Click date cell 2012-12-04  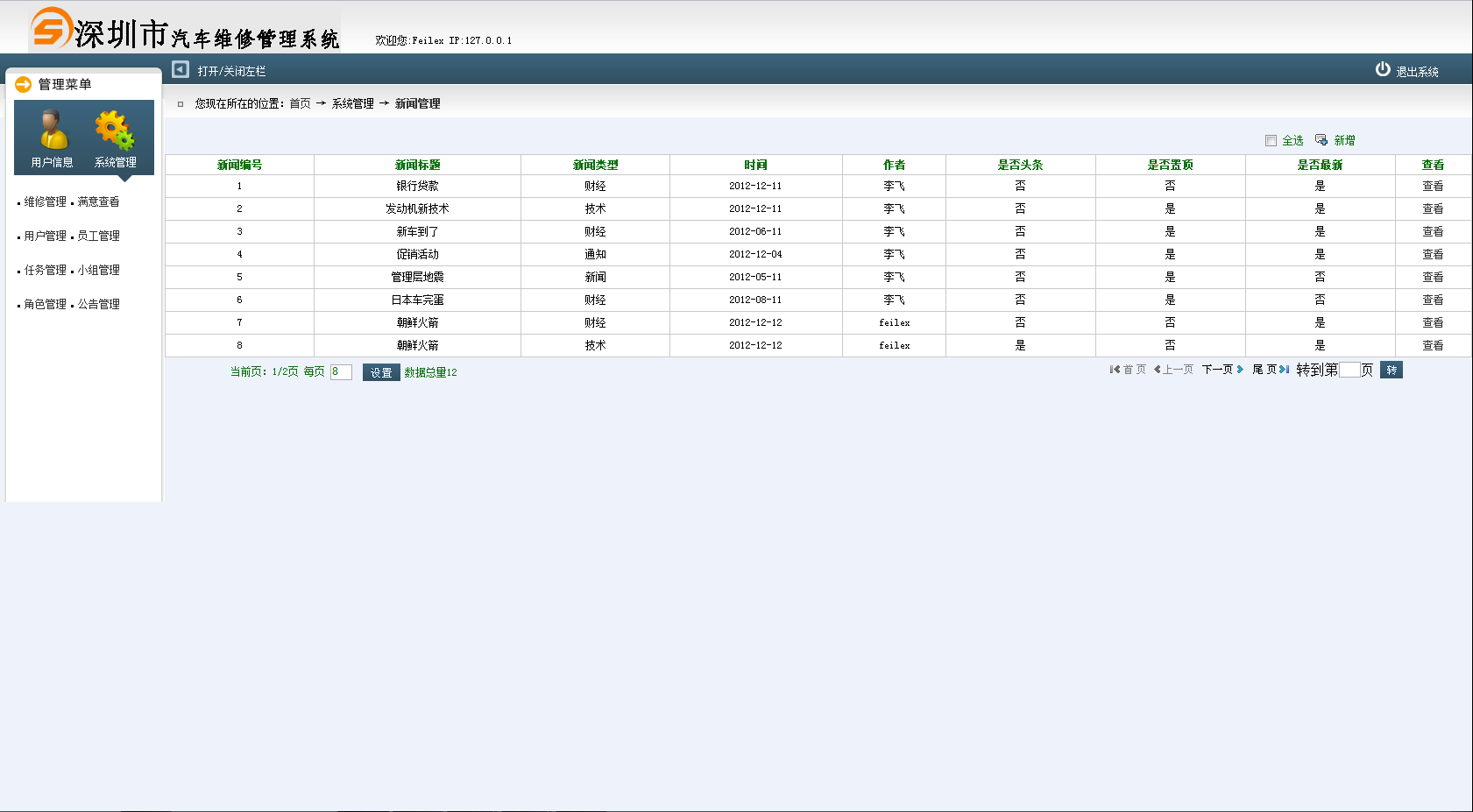[755, 254]
